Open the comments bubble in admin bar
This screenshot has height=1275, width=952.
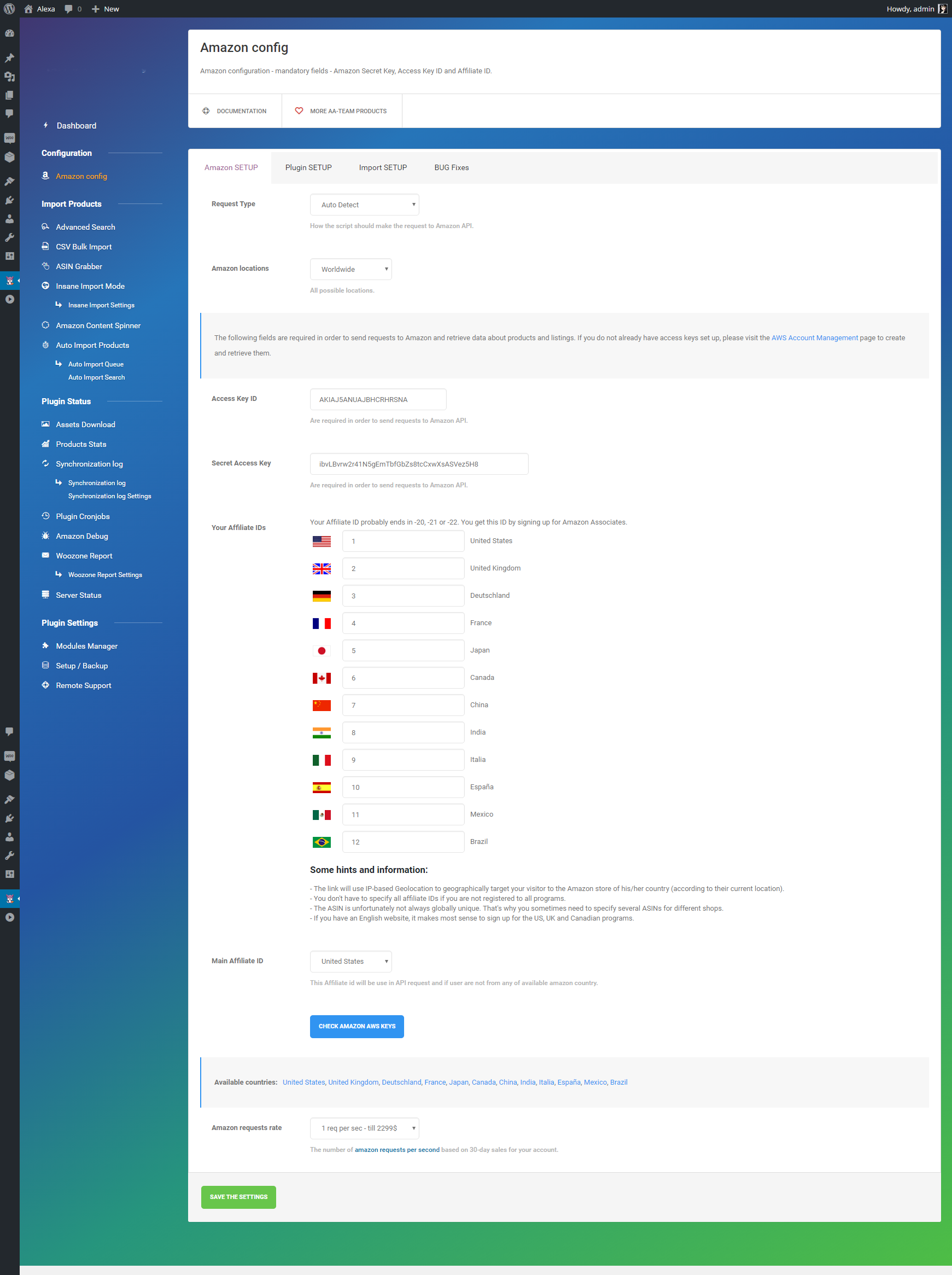(x=68, y=9)
